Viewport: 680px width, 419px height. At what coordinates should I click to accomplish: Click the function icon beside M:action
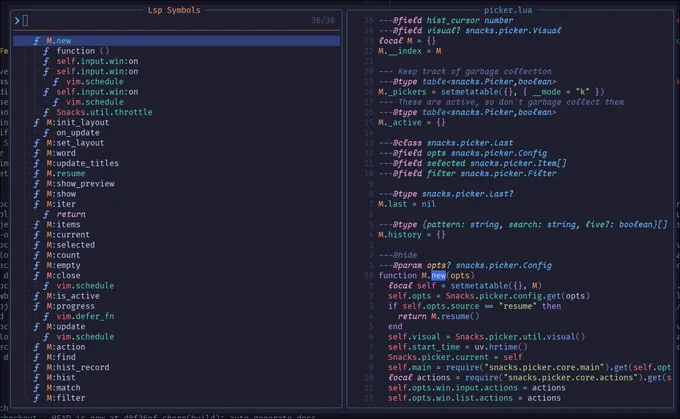pyautogui.click(x=37, y=347)
